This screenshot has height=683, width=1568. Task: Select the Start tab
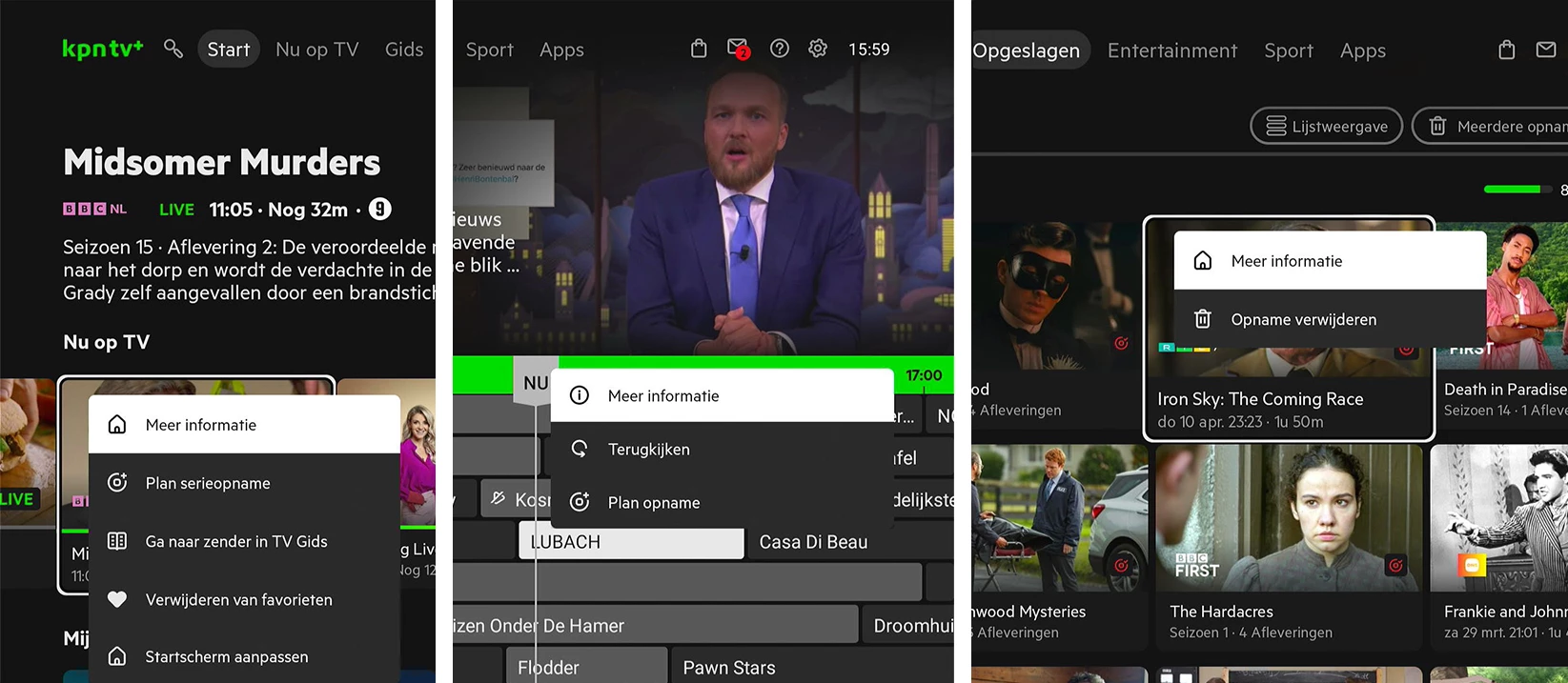tap(229, 50)
